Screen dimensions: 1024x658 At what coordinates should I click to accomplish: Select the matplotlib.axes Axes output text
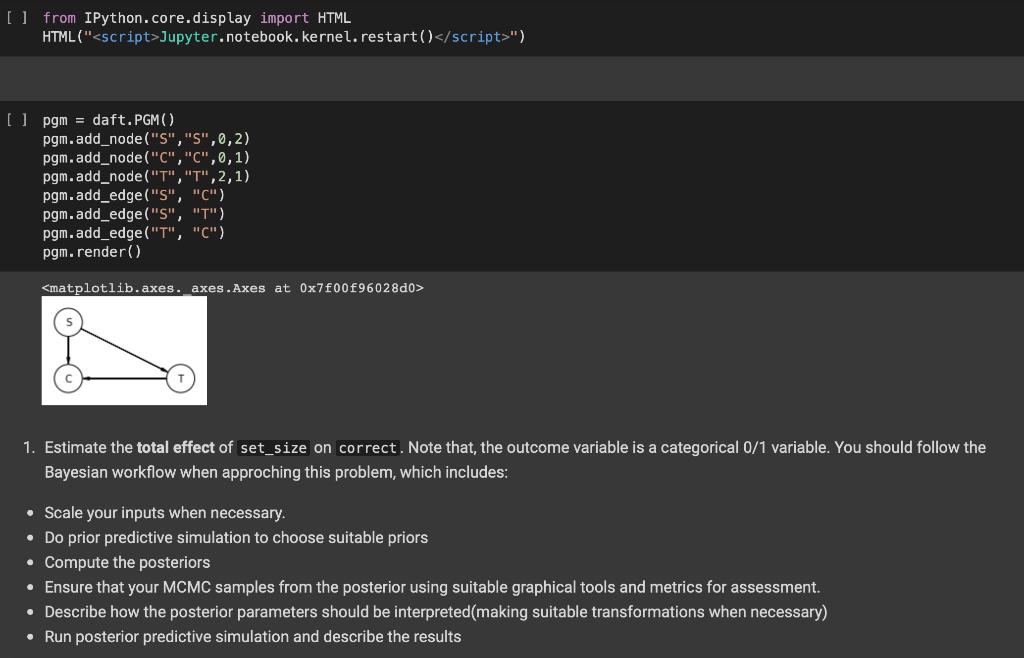tap(232, 287)
